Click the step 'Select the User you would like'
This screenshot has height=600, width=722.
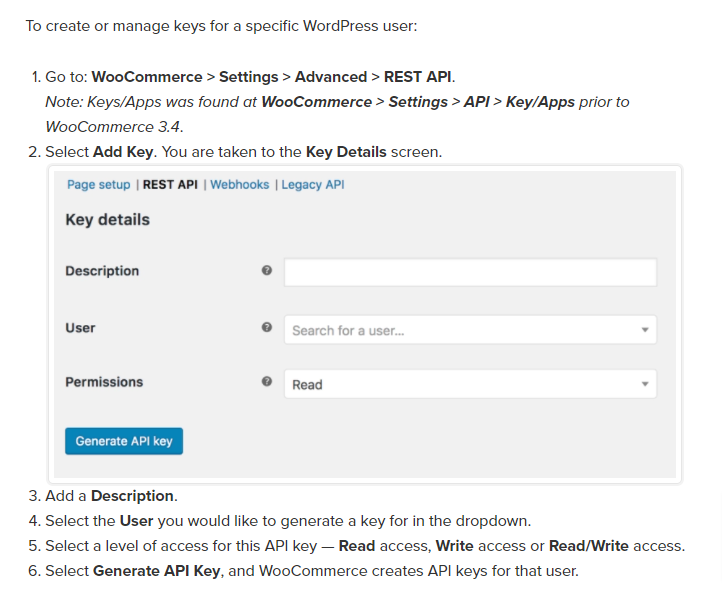[x=288, y=521]
